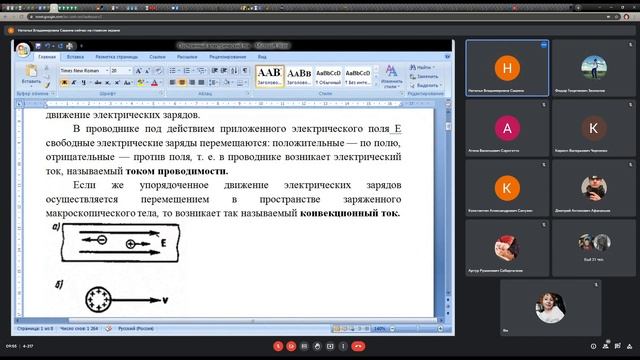This screenshot has width=640, height=360.
Task: Apply the first Заголовок heading style
Action: coord(269,76)
